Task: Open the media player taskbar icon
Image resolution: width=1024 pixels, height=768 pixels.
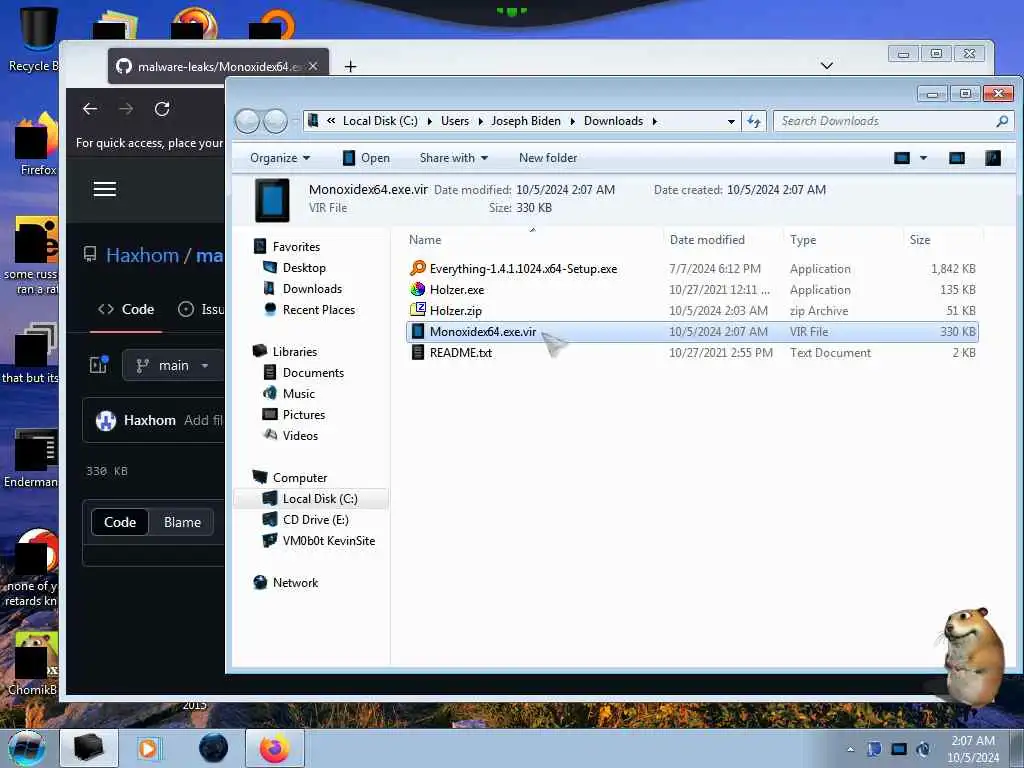Action: tap(148, 748)
